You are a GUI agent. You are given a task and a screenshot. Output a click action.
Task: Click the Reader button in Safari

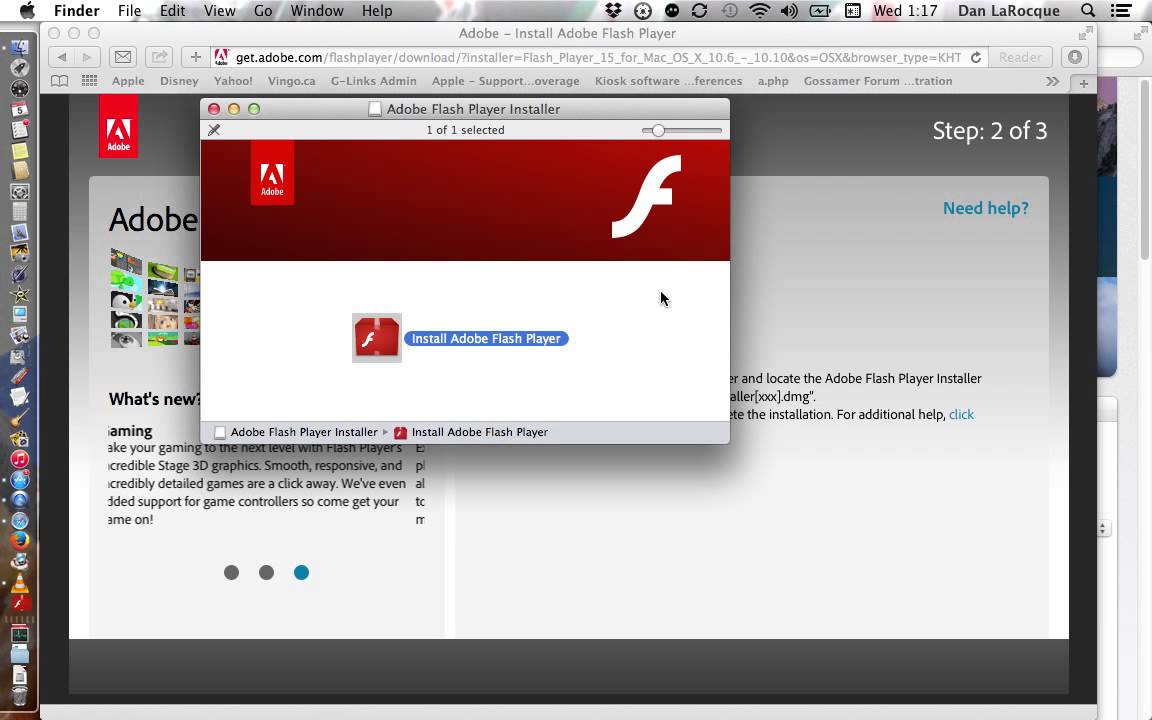(x=1020, y=57)
